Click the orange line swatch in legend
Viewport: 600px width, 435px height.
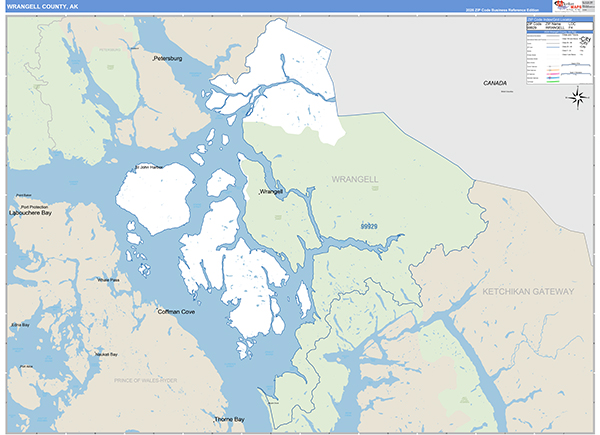[x=553, y=70]
